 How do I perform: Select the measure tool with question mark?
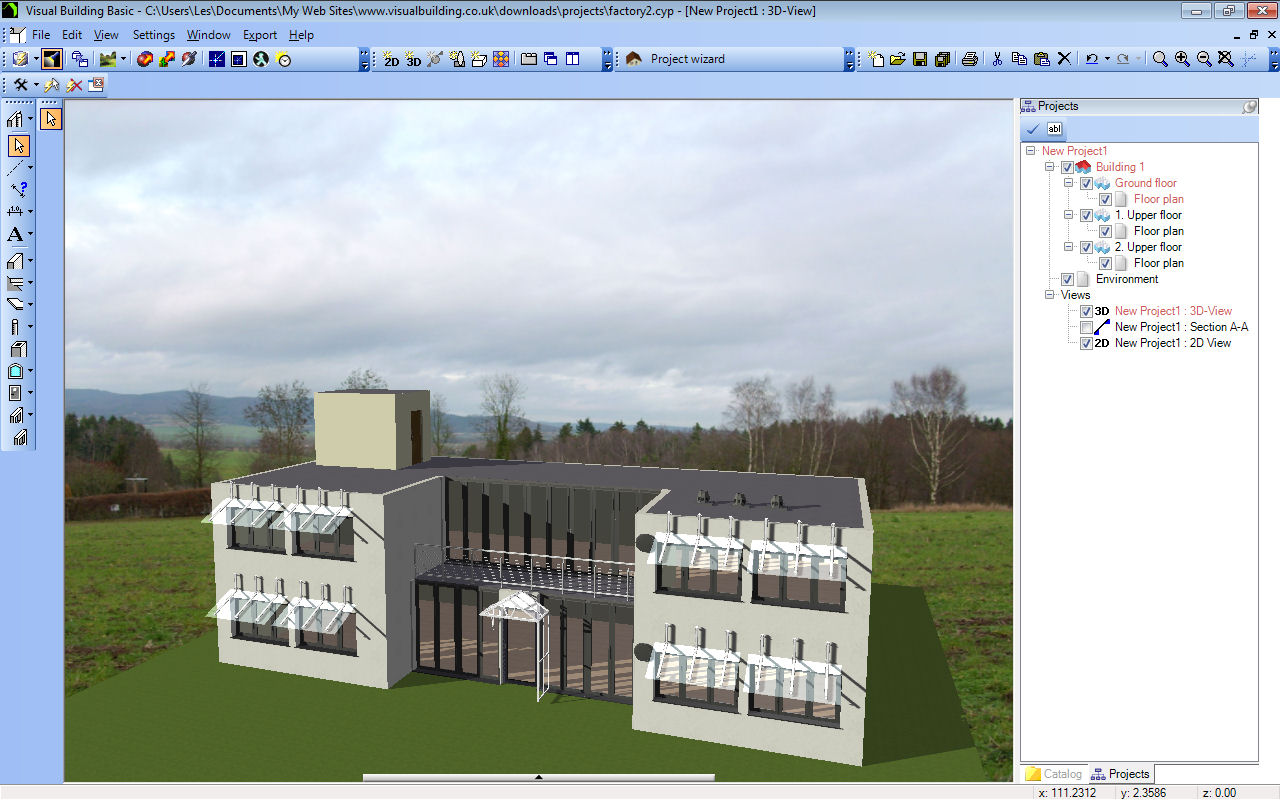(x=18, y=188)
